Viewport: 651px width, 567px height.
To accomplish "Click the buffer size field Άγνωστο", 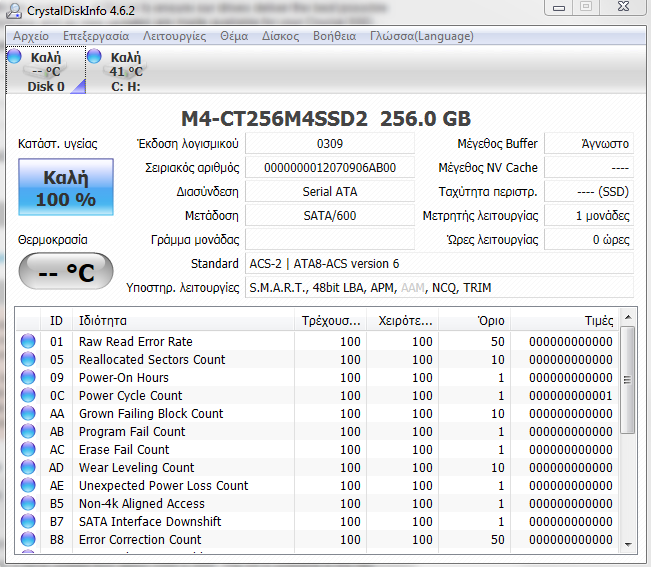I will [x=589, y=144].
